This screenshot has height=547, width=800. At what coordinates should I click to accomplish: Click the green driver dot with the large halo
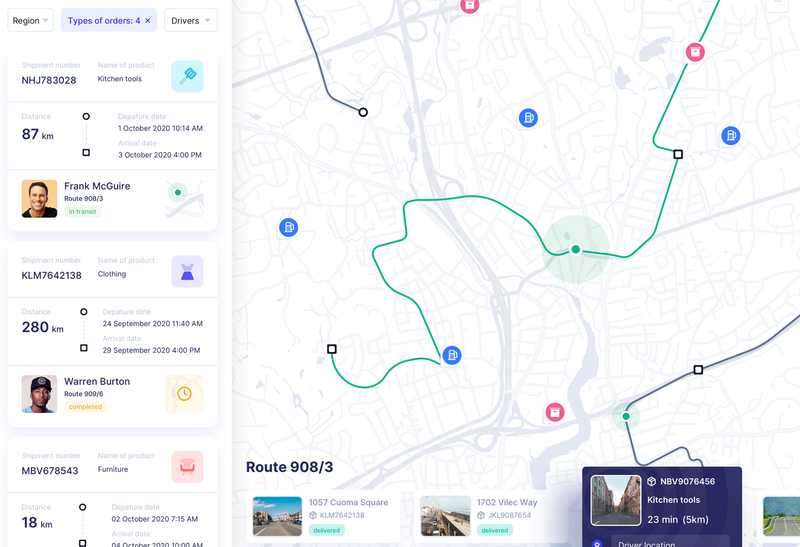point(575,249)
